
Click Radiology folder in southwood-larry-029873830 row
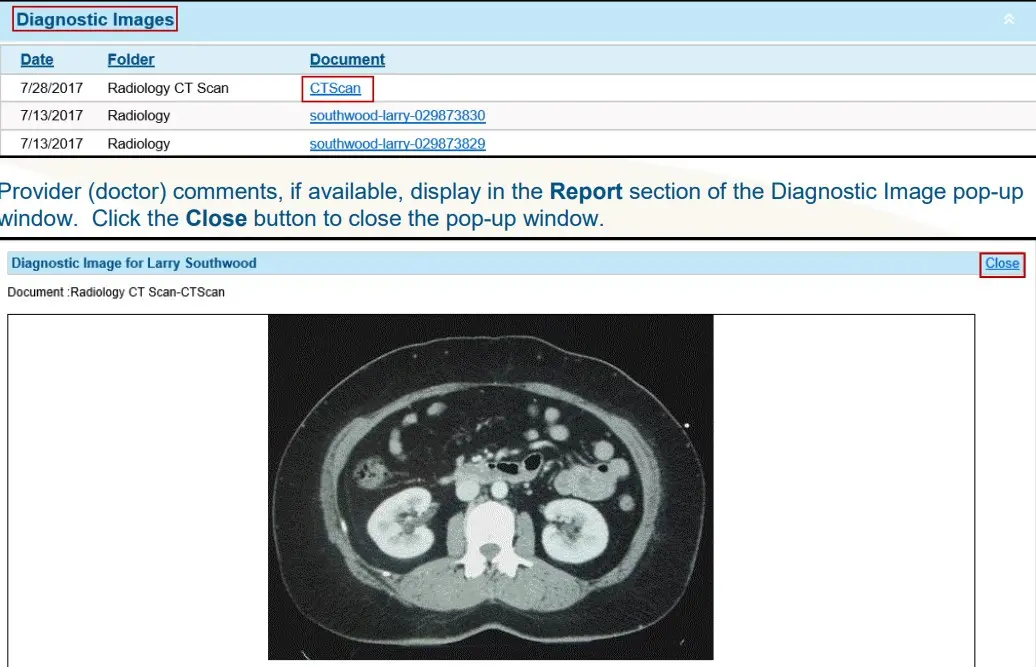[139, 116]
